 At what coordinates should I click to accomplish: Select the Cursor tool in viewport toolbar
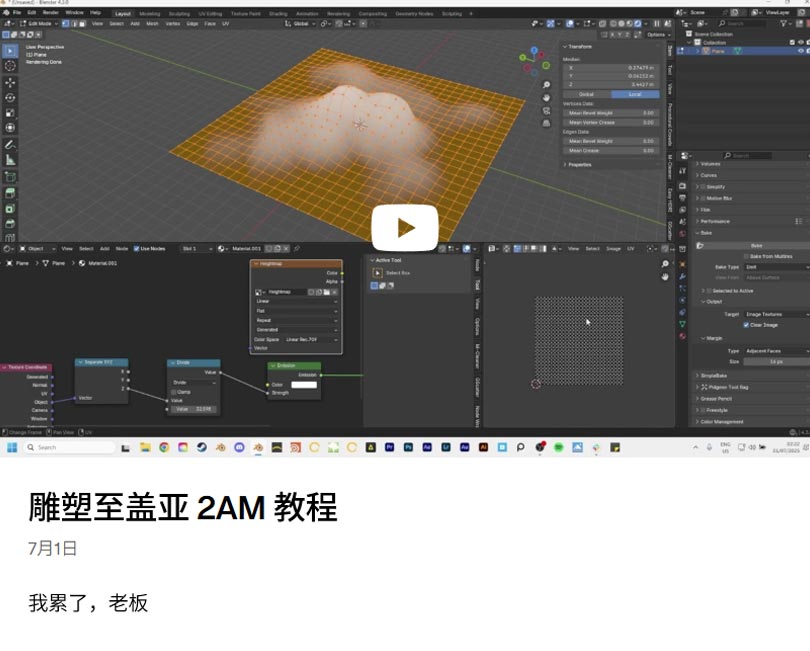10,66
